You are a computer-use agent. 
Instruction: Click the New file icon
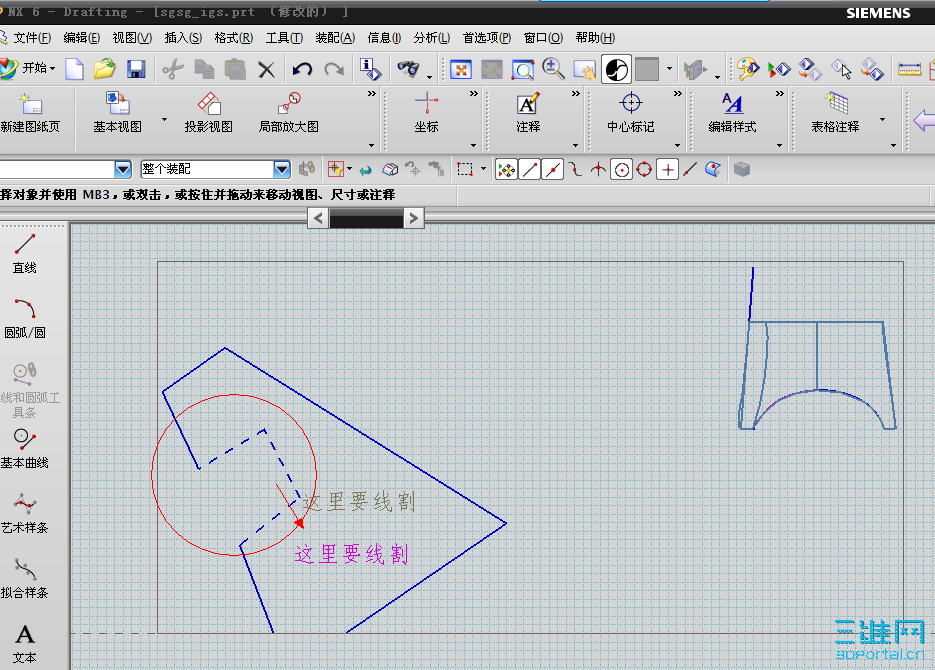[74, 69]
